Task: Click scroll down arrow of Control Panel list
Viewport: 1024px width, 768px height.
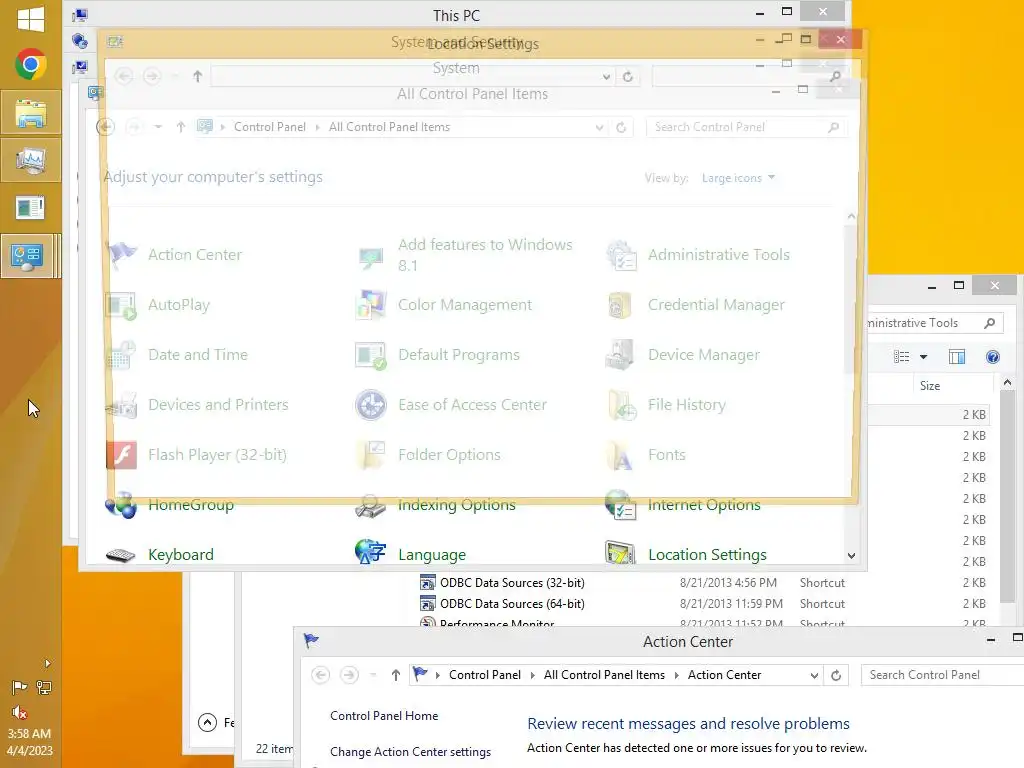Action: tap(852, 556)
